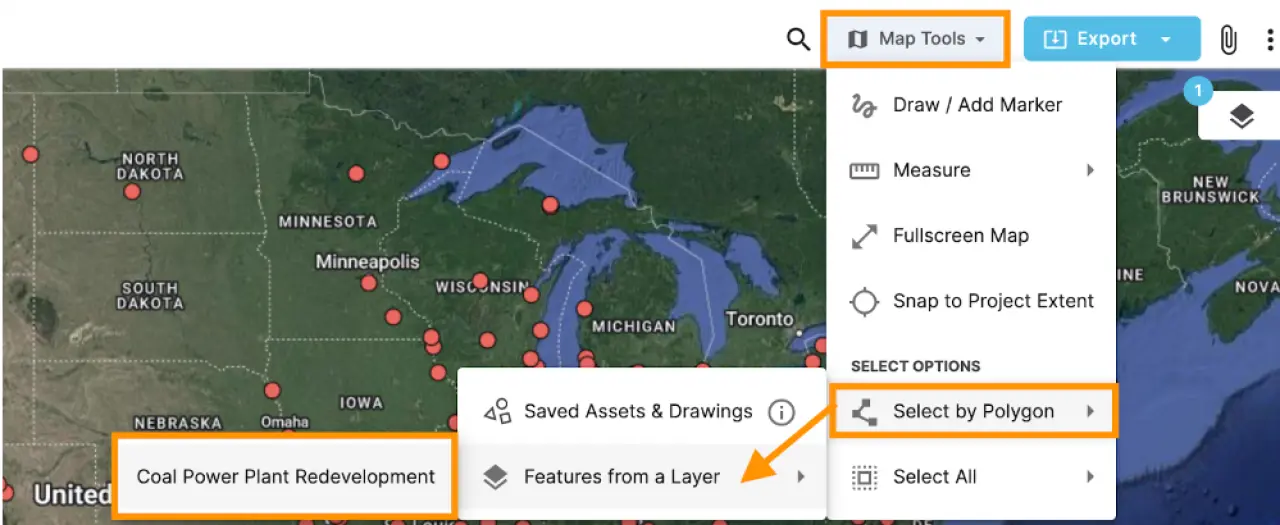The height and width of the screenshot is (525, 1280).
Task: Choose Fullscreen Map from the menu
Action: point(960,236)
